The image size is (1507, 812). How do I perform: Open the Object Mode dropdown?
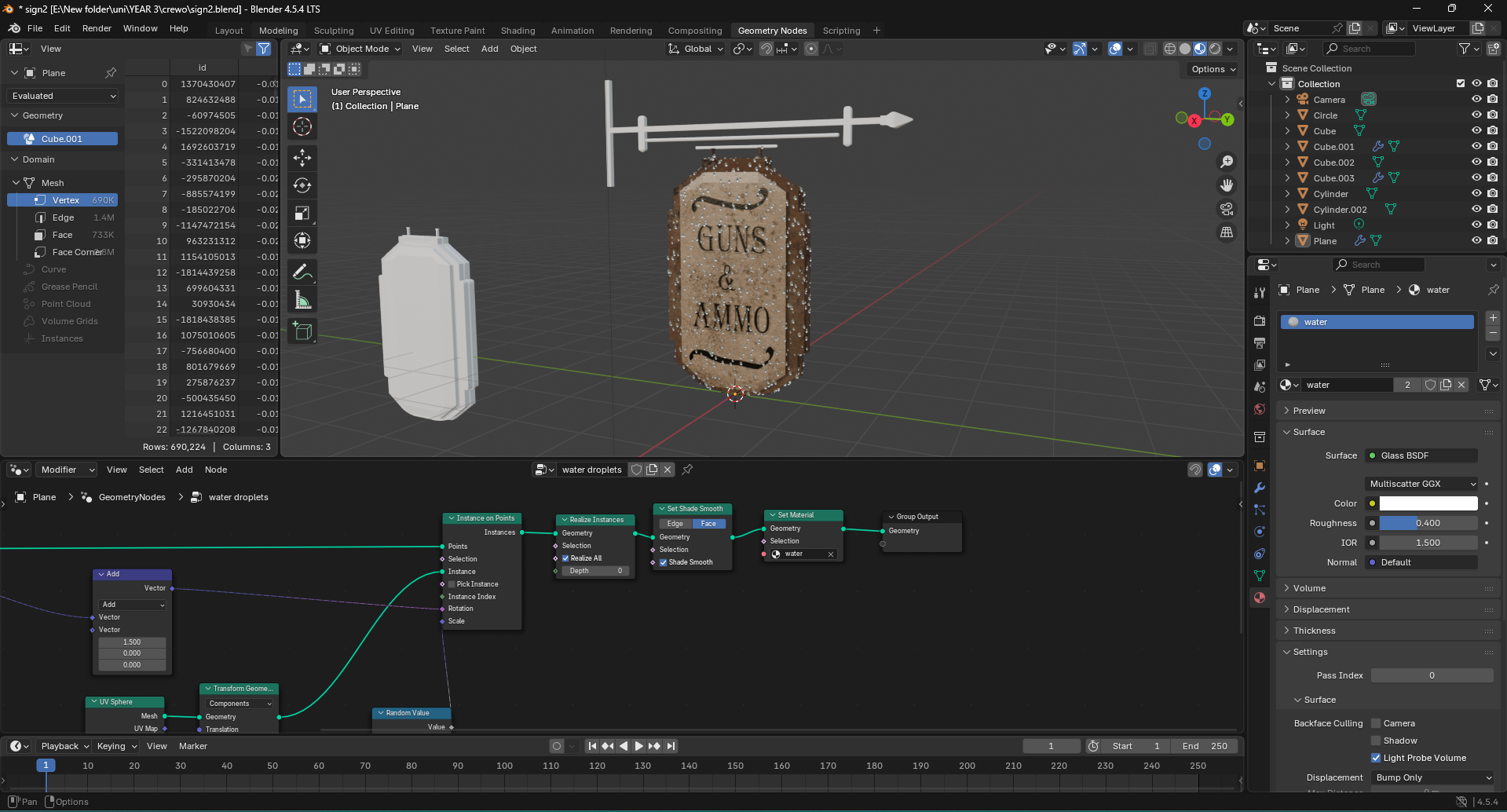360,49
